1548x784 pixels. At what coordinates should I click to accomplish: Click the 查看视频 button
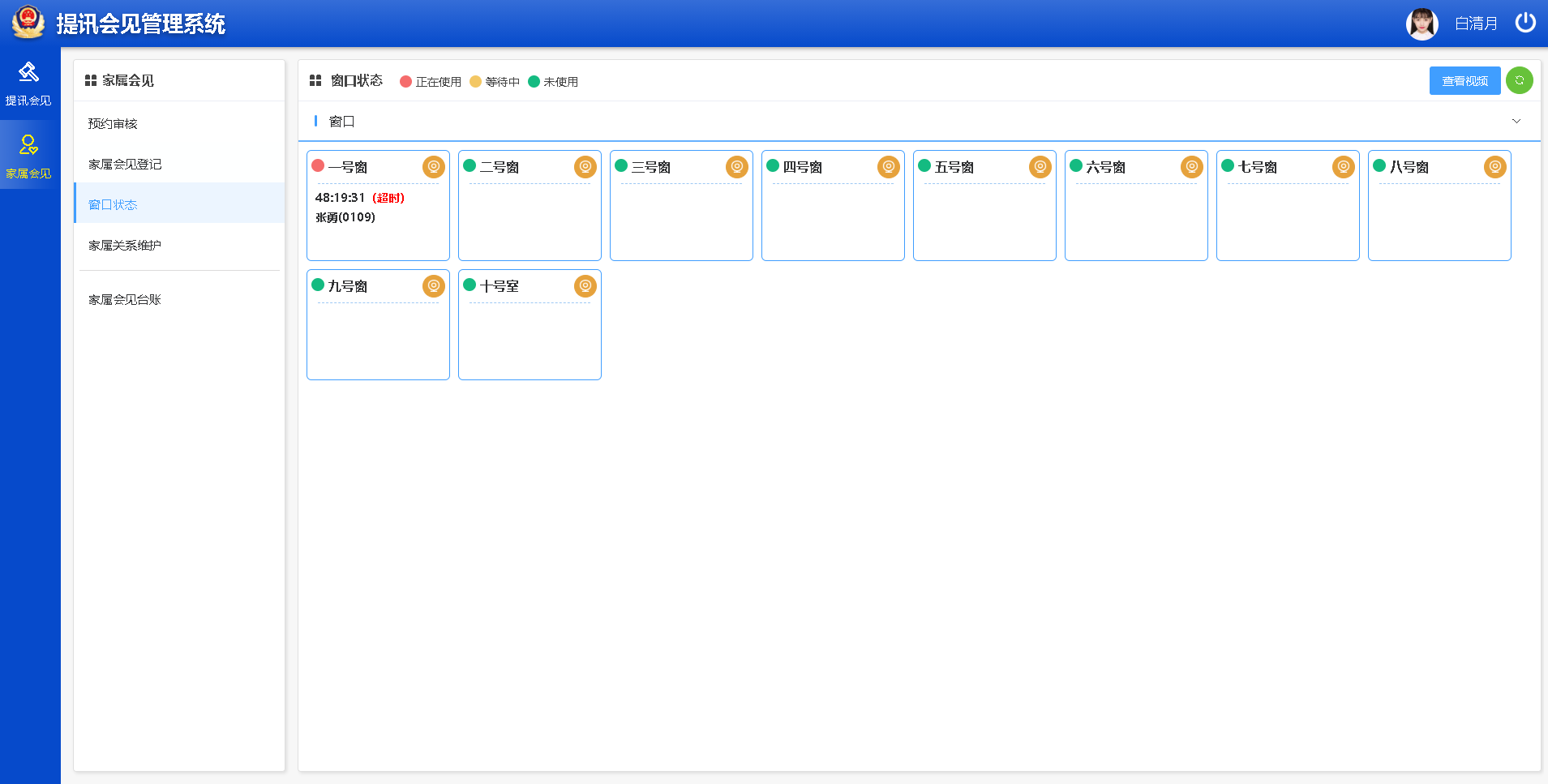[x=1464, y=81]
